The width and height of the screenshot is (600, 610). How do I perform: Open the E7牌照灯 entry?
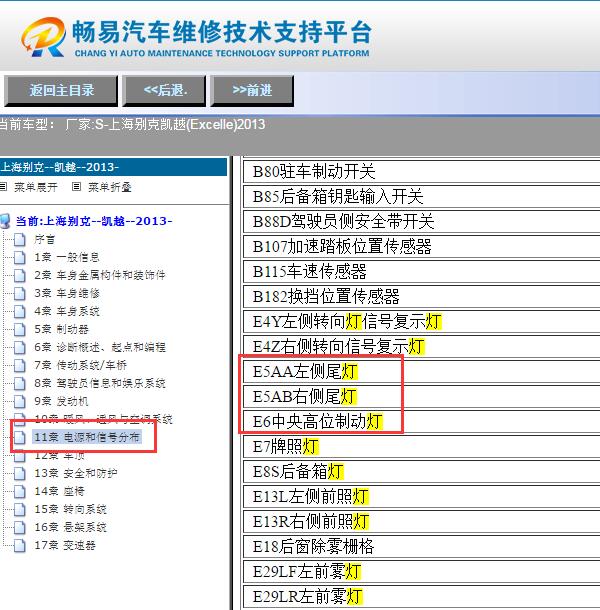pyautogui.click(x=421, y=447)
